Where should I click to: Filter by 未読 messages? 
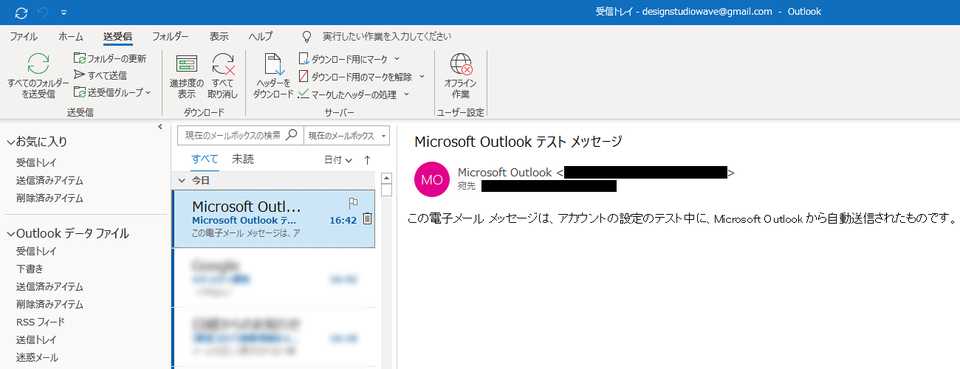(243, 160)
